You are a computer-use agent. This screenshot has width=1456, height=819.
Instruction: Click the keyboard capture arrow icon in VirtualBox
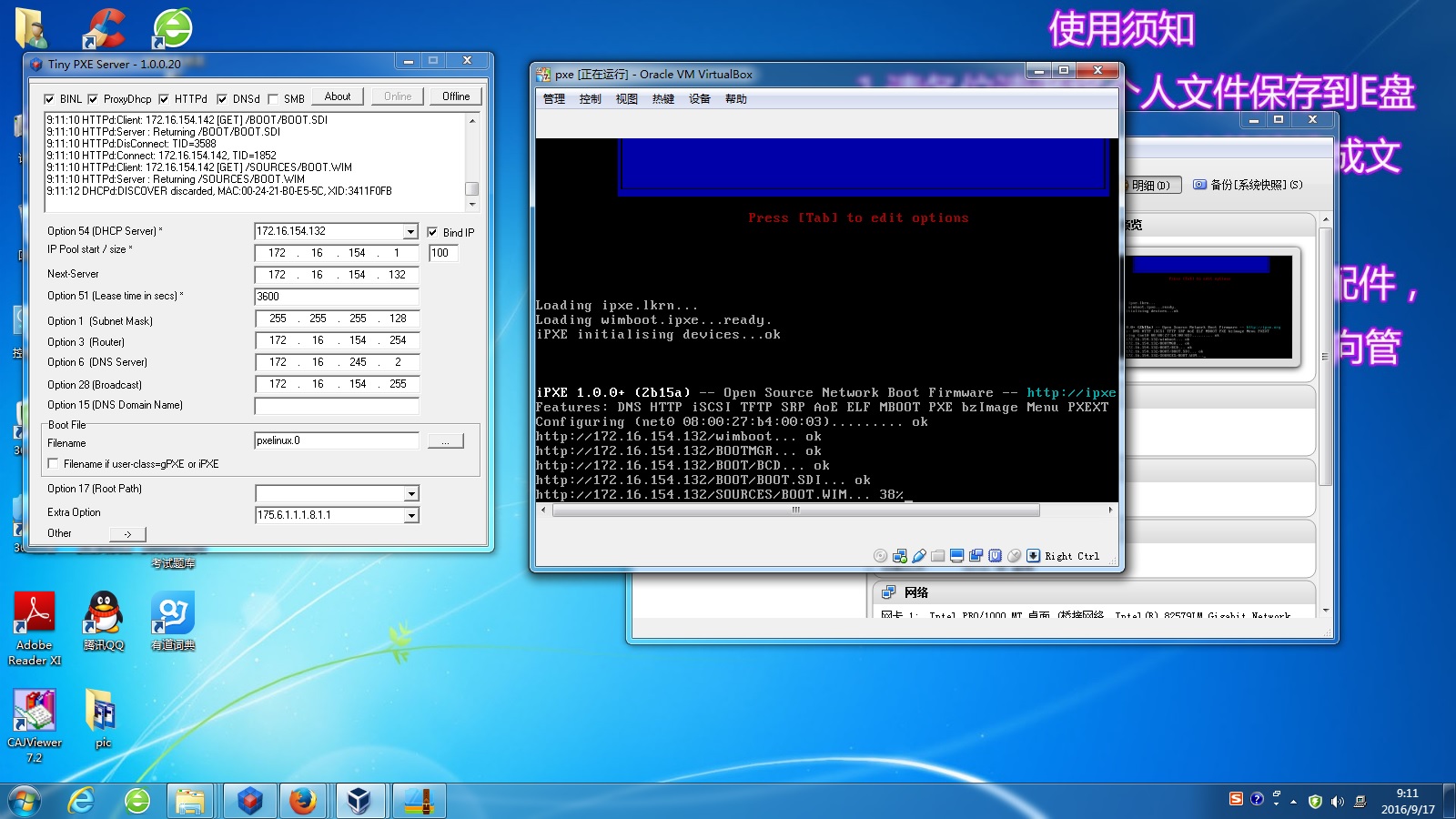pyautogui.click(x=1033, y=556)
